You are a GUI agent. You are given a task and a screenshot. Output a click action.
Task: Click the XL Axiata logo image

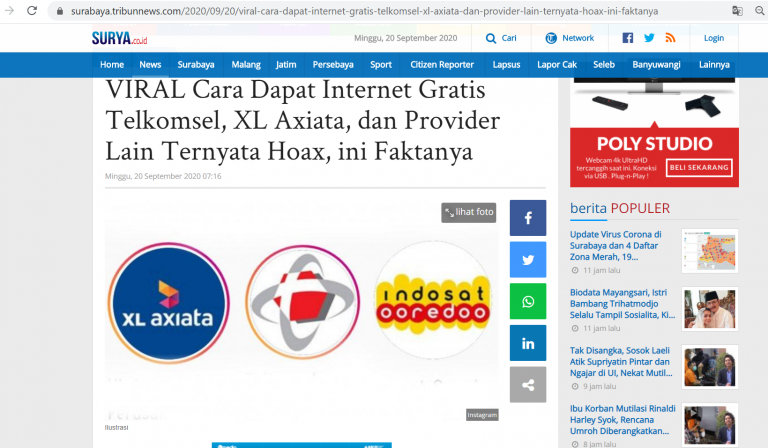168,303
